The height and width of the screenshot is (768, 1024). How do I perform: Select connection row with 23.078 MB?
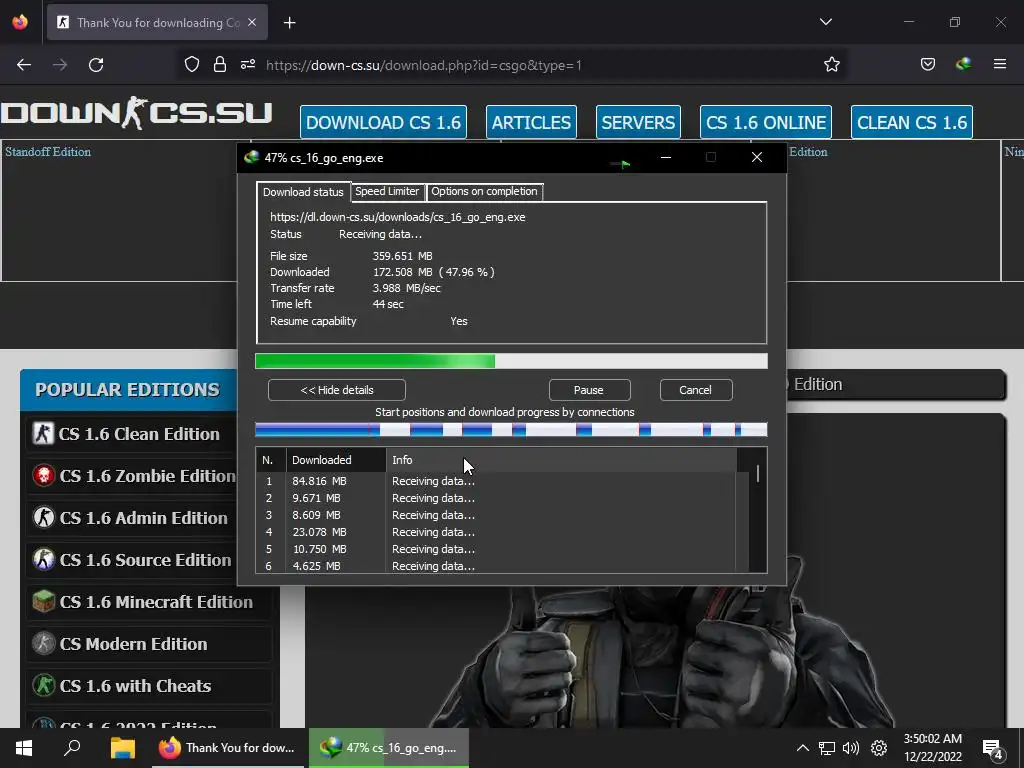click(x=496, y=532)
